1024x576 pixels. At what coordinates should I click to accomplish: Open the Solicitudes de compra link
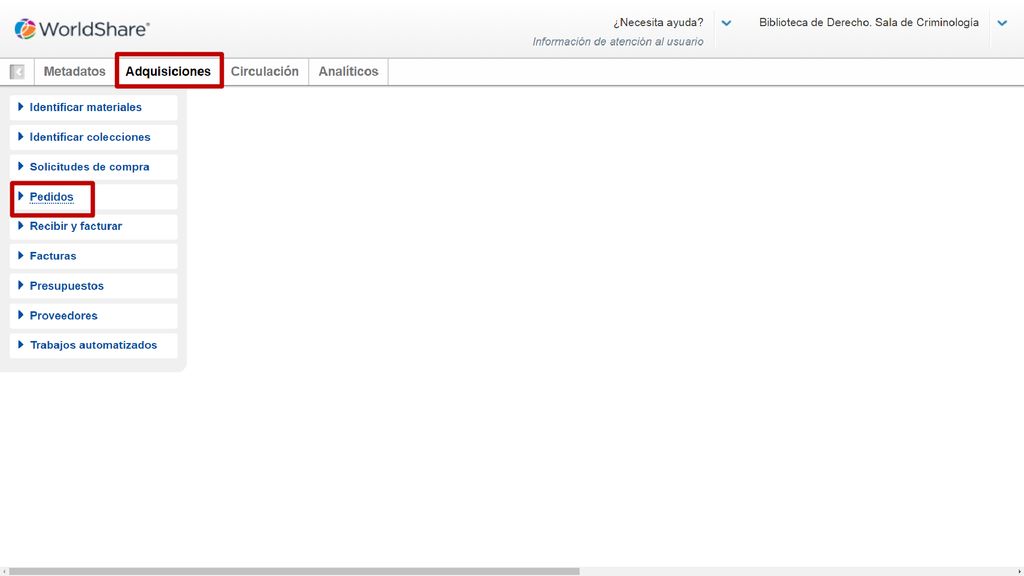pyautogui.click(x=89, y=167)
